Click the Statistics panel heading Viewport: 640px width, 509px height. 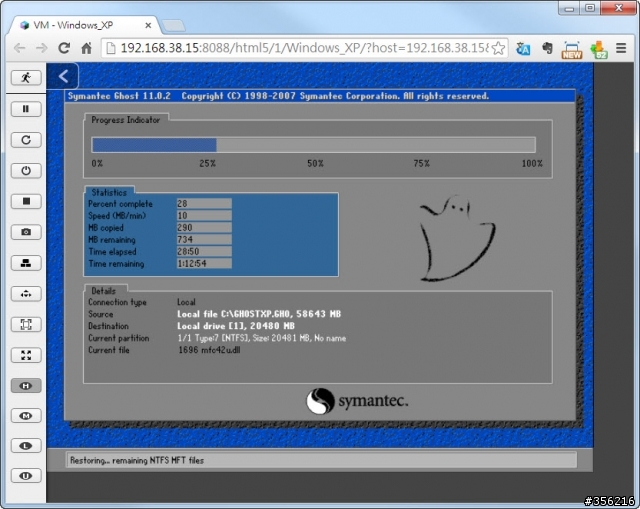[109, 192]
